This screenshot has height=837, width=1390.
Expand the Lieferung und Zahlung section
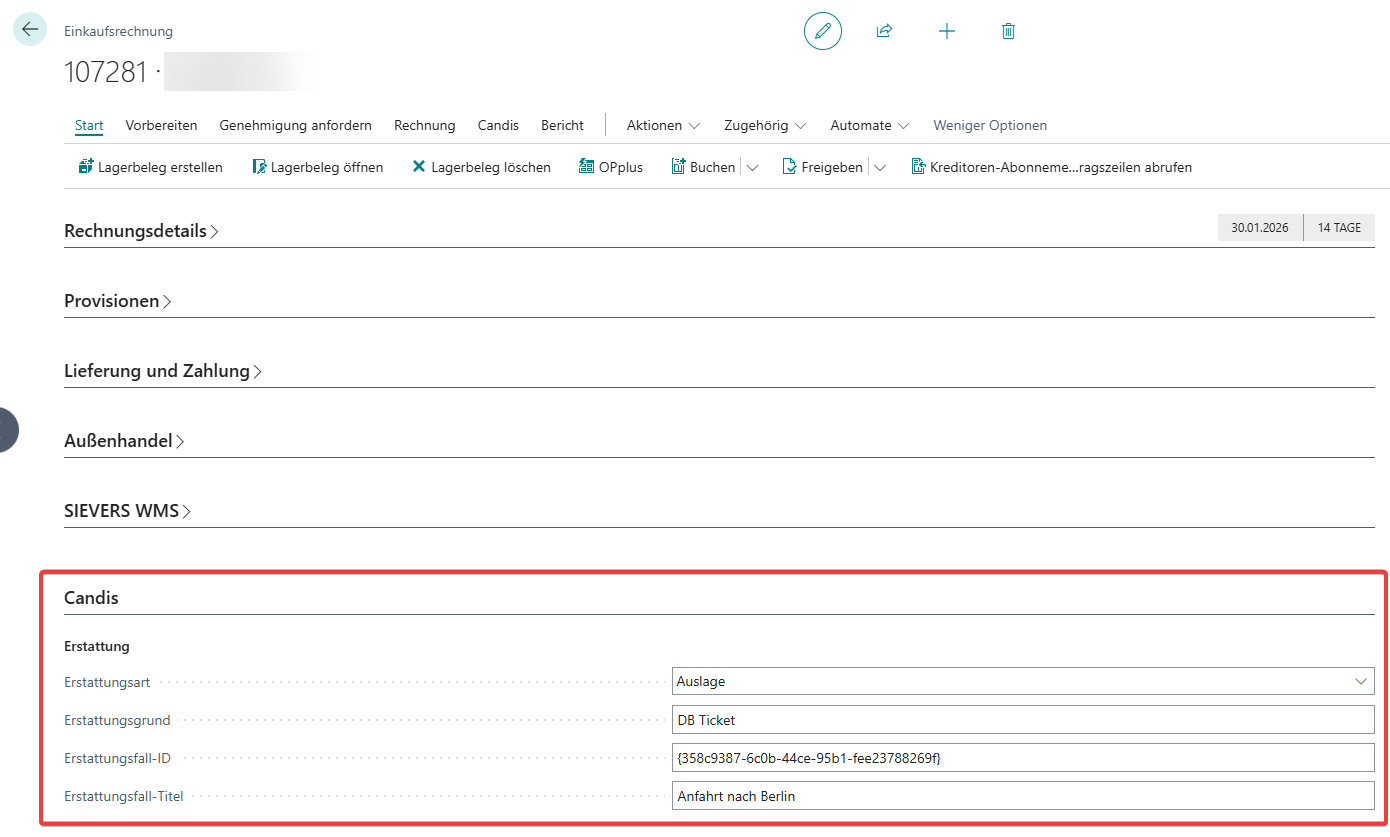(162, 371)
